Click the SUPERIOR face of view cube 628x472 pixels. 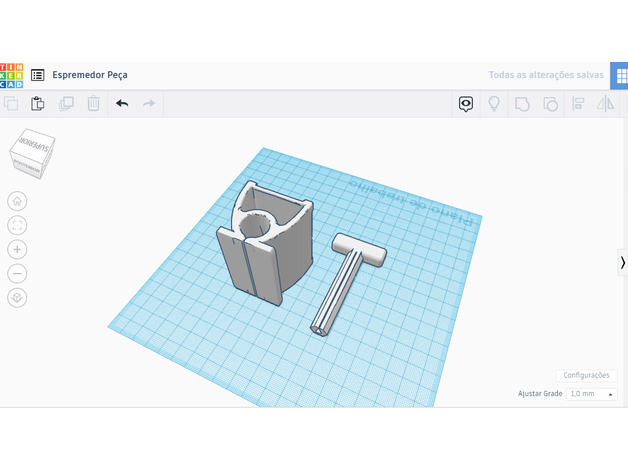click(x=35, y=144)
